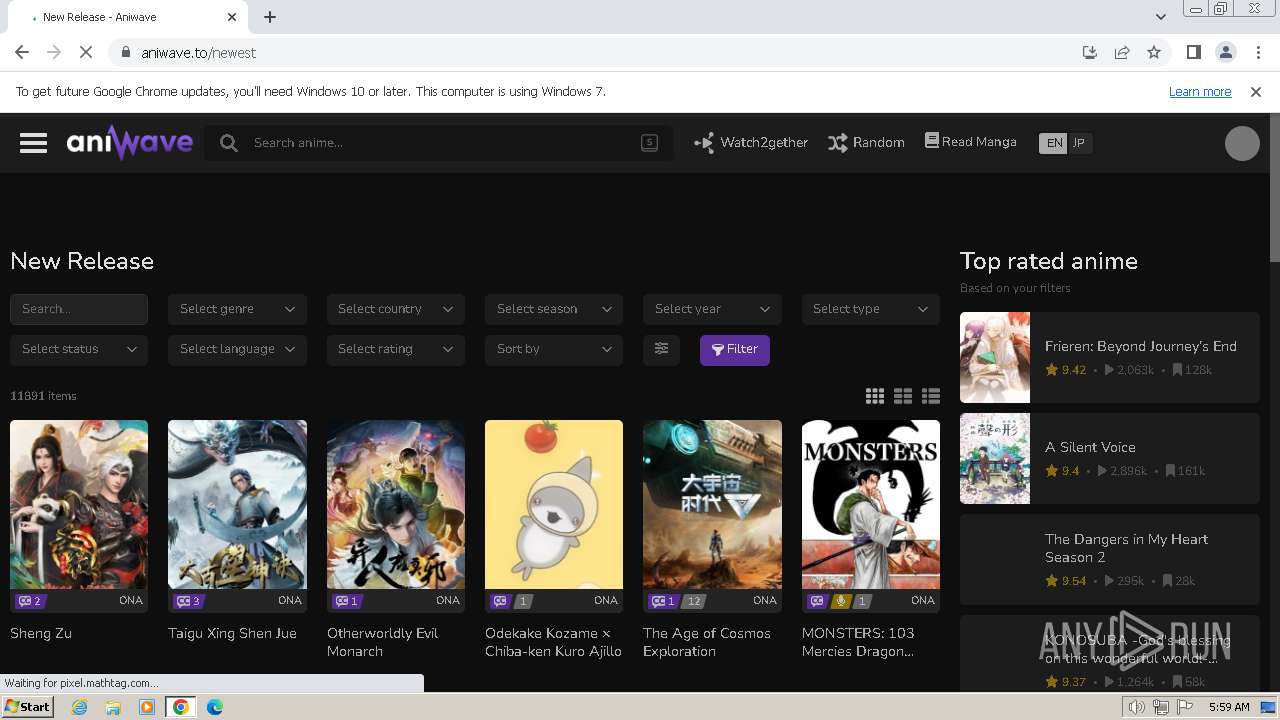Switch to list view
The image size is (1280, 720).
(931, 396)
